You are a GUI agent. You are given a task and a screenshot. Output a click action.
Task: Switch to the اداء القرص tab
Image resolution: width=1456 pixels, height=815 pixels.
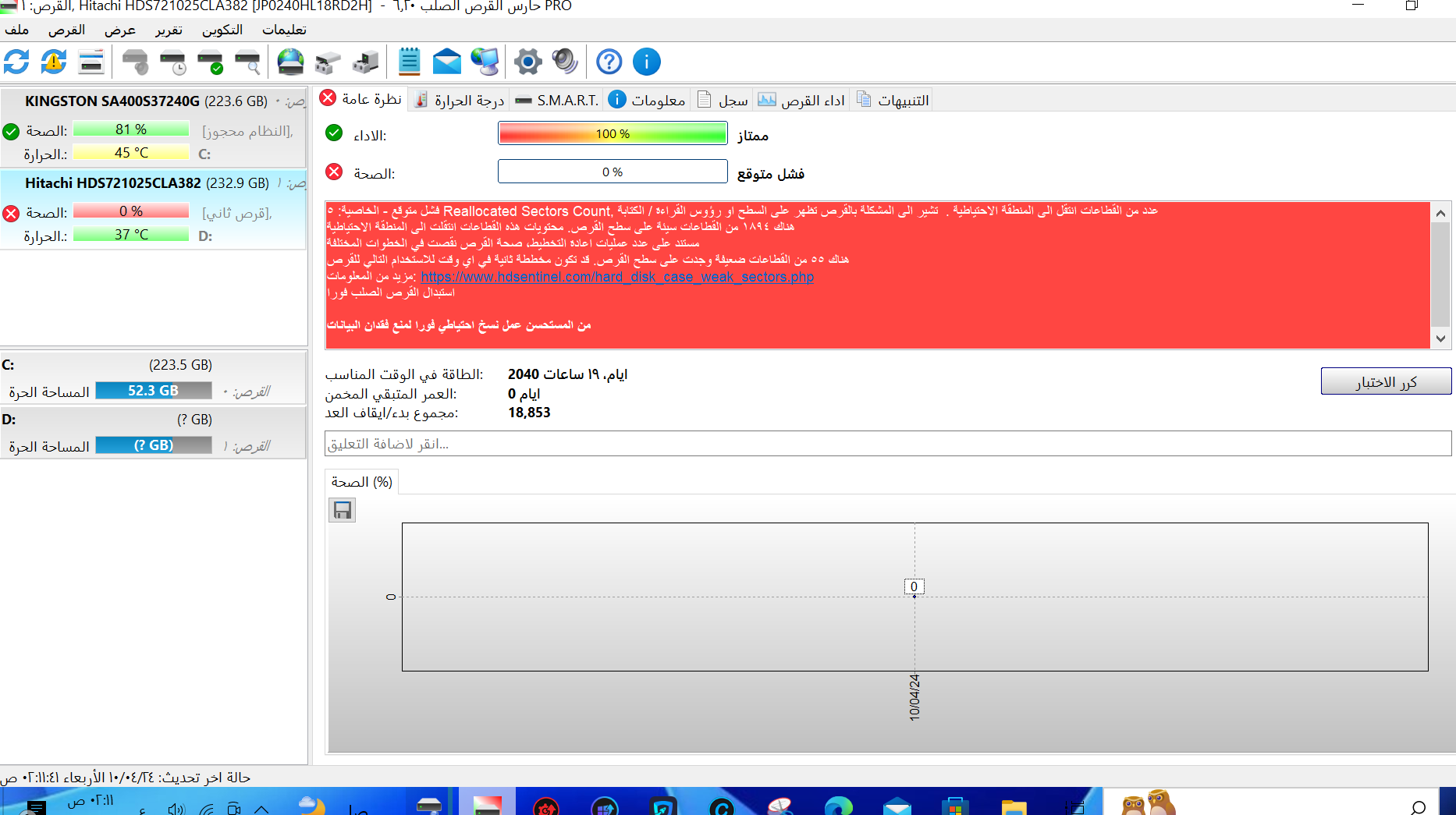(801, 100)
